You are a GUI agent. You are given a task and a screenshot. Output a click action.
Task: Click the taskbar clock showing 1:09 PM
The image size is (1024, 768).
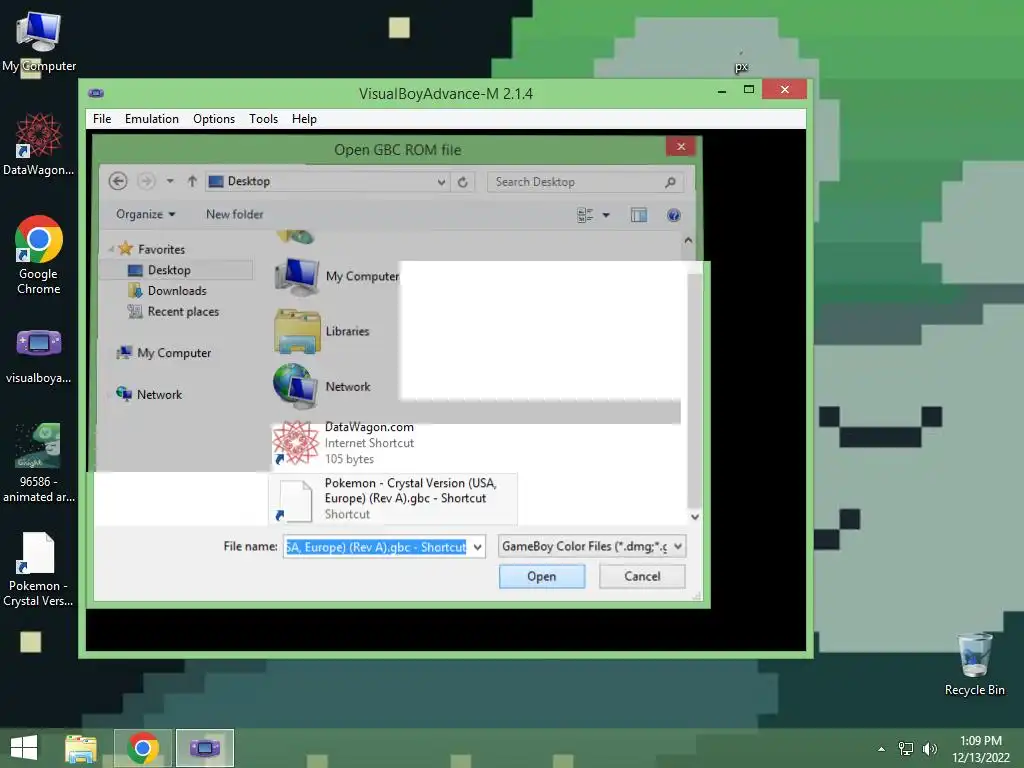coord(980,749)
